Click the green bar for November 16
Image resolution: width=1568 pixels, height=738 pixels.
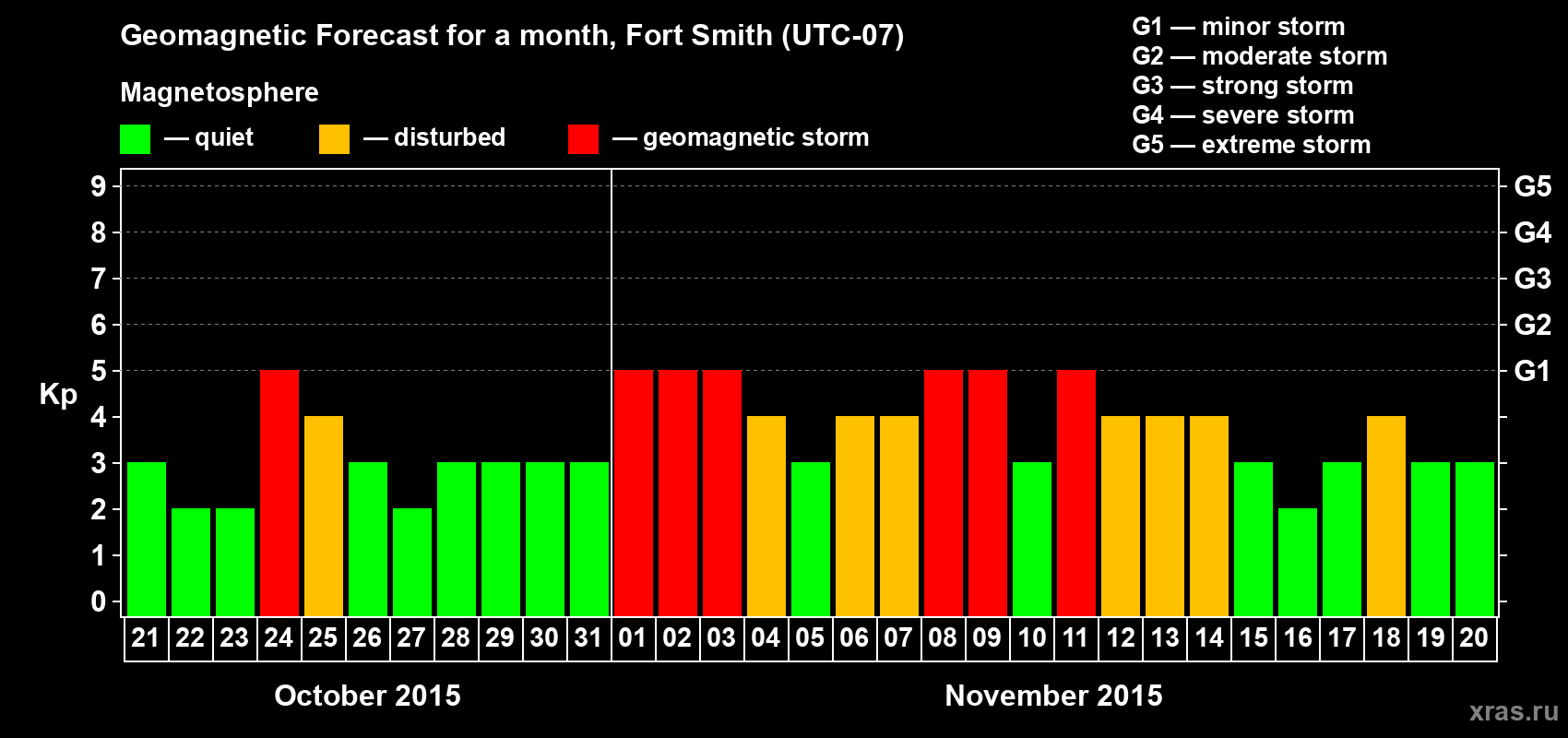(x=1298, y=562)
